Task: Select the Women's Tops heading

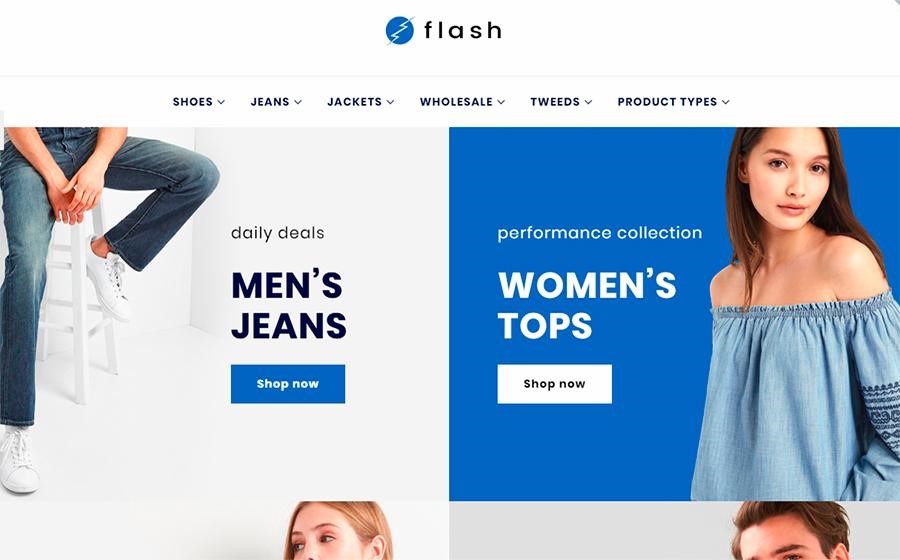Action: 587,305
